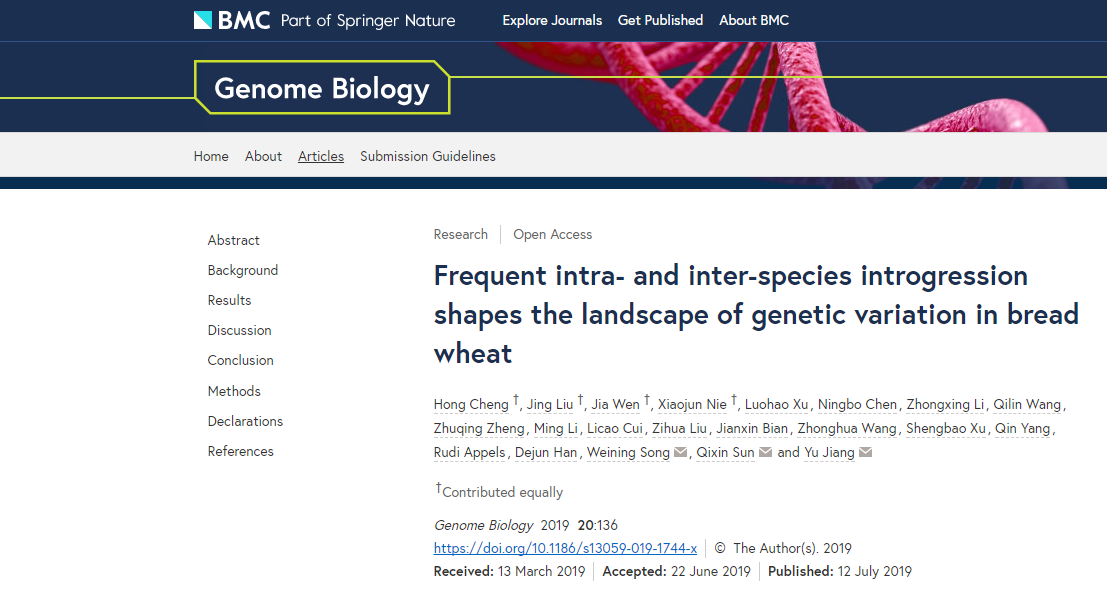Open the article DOI link
This screenshot has height=602, width=1107.
565,548
